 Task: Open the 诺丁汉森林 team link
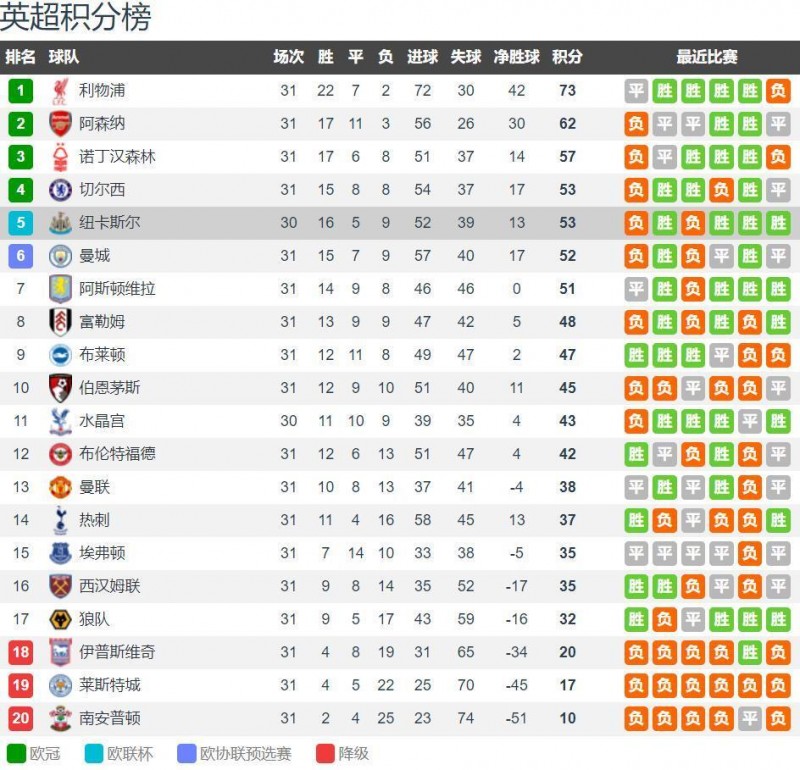(x=117, y=157)
